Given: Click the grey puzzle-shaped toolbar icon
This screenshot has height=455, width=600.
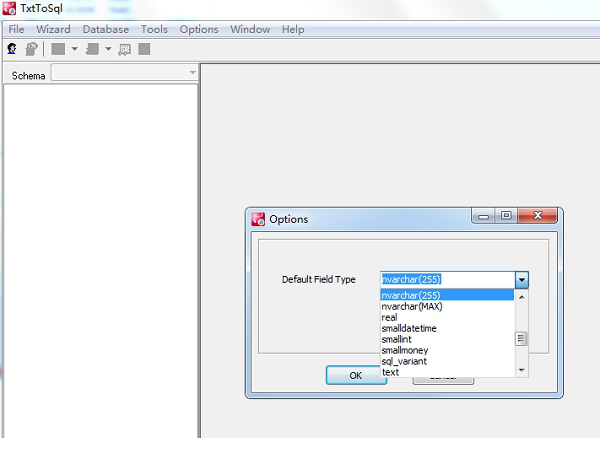Looking at the screenshot, I should click(x=92, y=49).
